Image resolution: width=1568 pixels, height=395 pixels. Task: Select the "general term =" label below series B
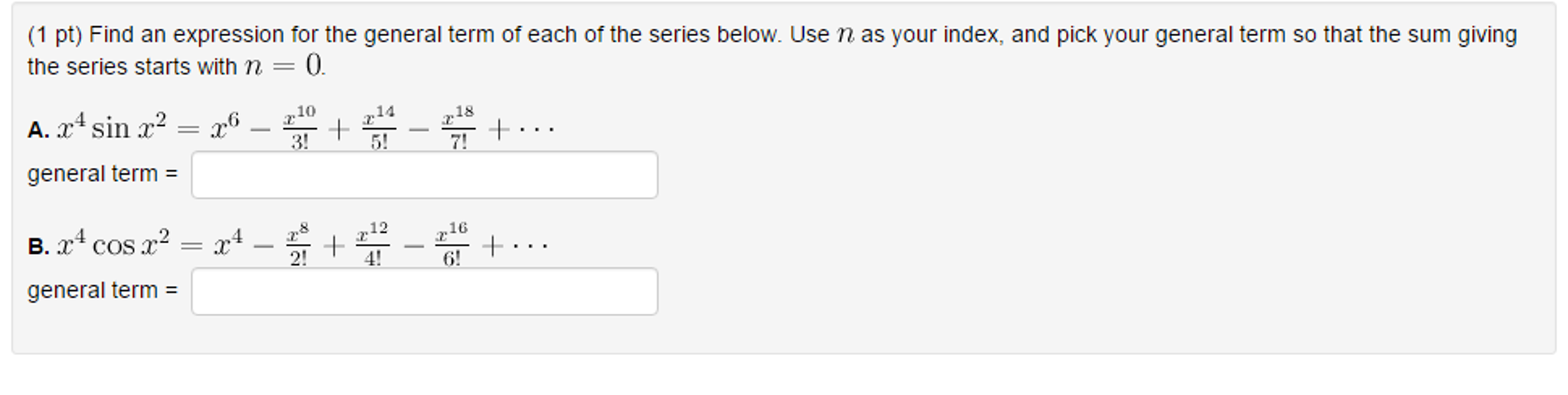click(103, 291)
